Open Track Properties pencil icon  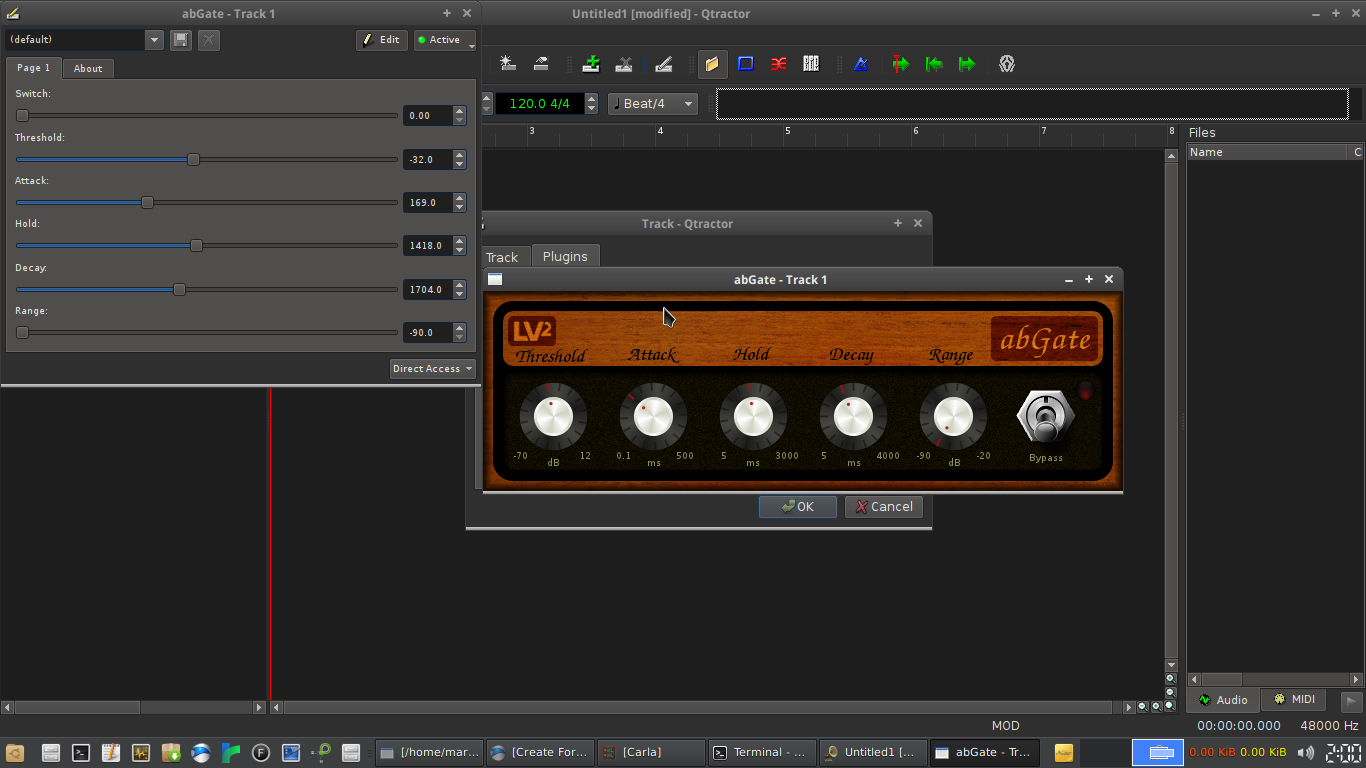point(663,64)
